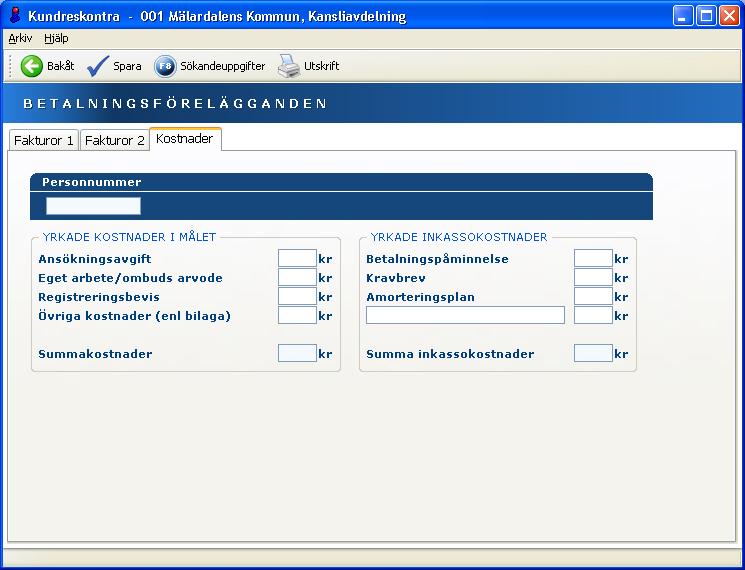Click the Kravbrev amount field
745x570 pixels.
(x=593, y=277)
